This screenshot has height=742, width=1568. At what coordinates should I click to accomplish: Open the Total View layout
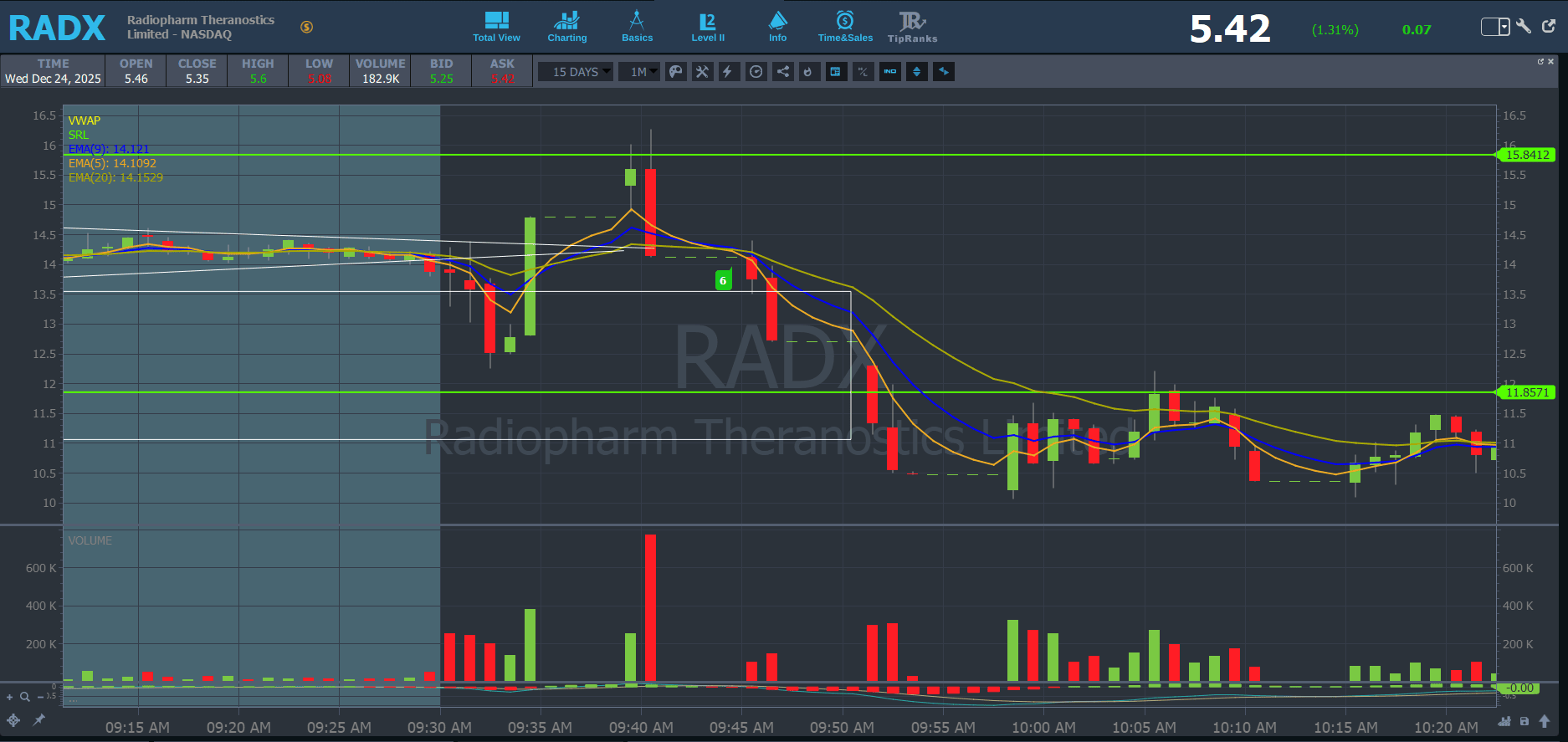click(x=496, y=27)
